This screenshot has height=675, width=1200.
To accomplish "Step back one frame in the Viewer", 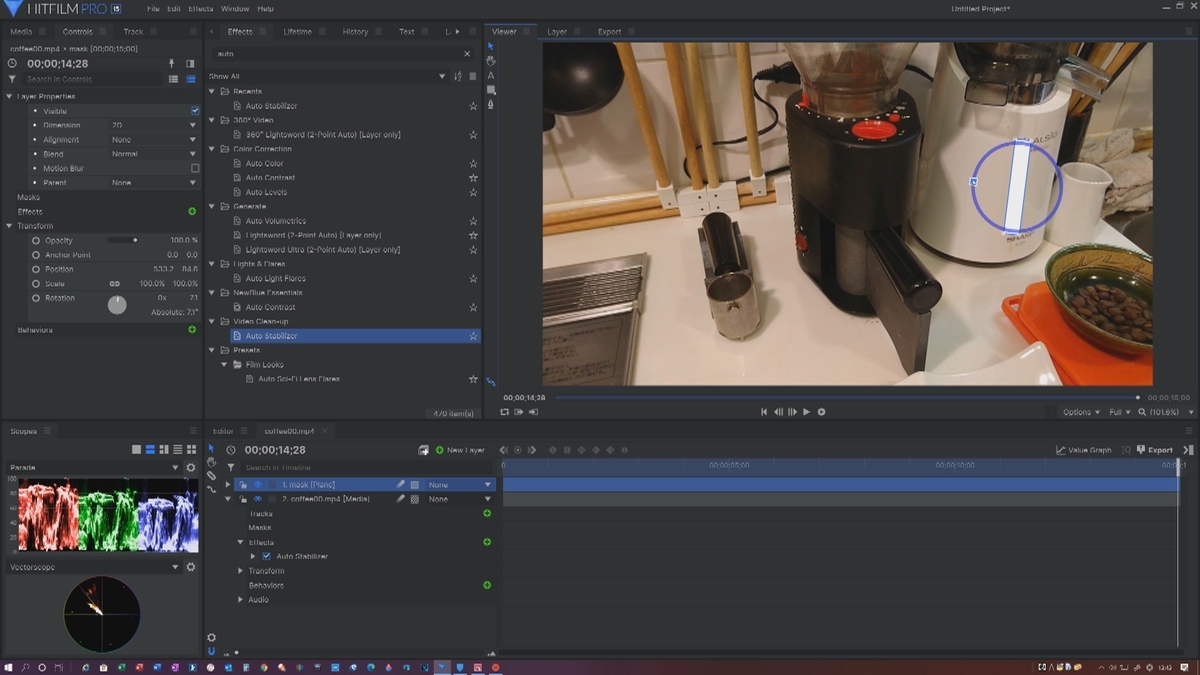I will [778, 412].
